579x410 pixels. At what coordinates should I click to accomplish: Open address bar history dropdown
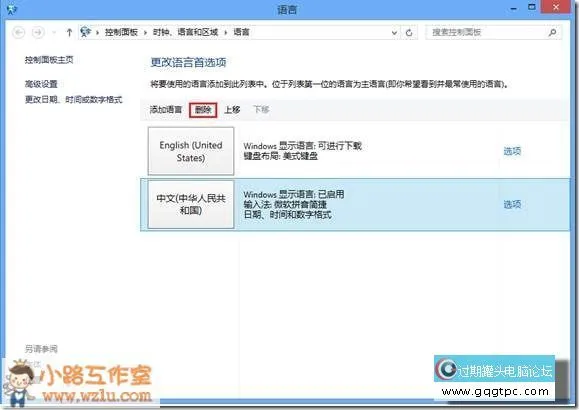click(394, 33)
